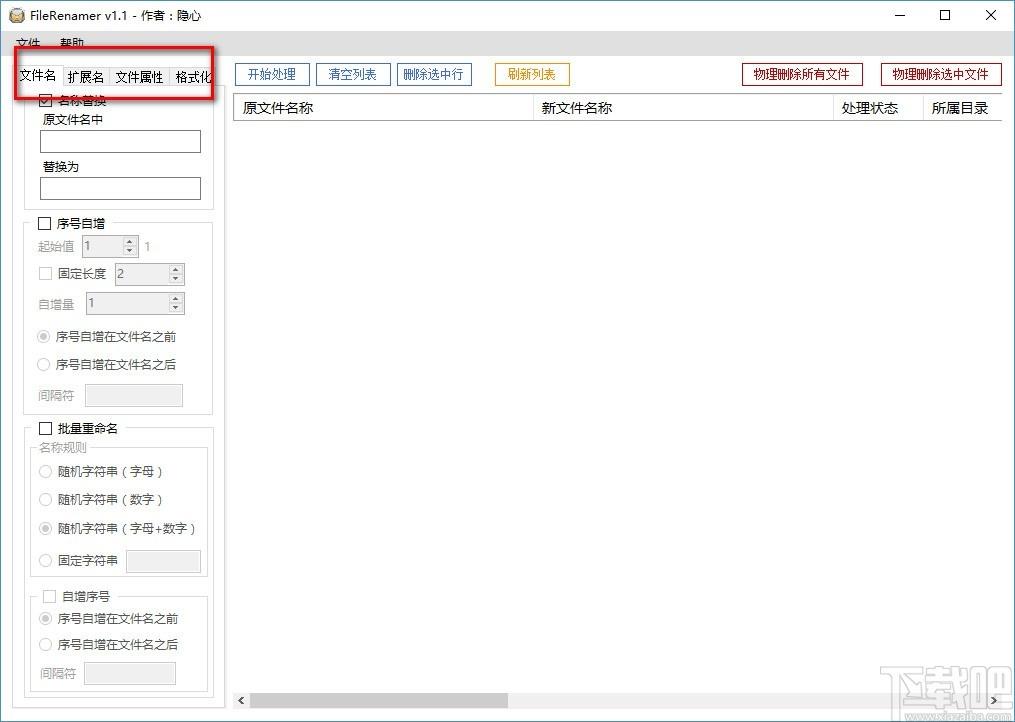The height and width of the screenshot is (722, 1015).
Task: Uncheck the 名称替换 checkbox
Action: [x=45, y=100]
